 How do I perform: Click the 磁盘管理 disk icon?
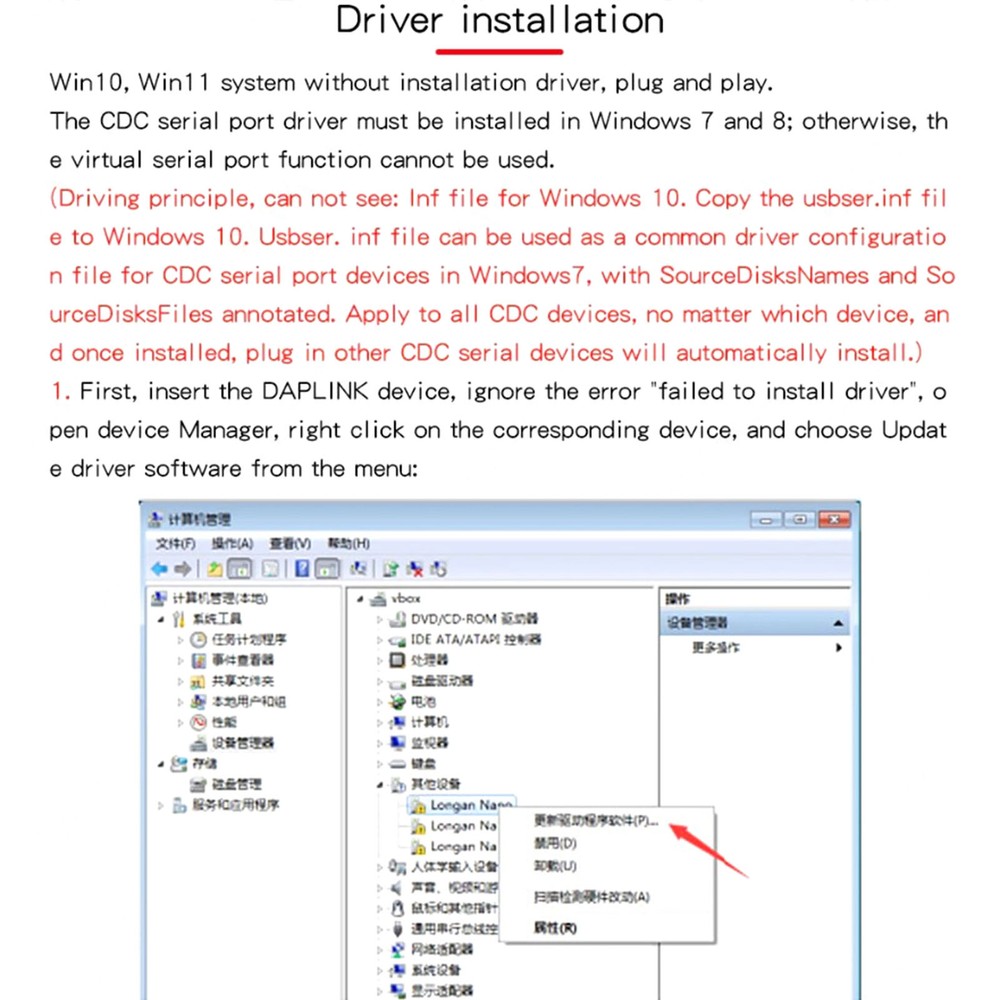(198, 784)
